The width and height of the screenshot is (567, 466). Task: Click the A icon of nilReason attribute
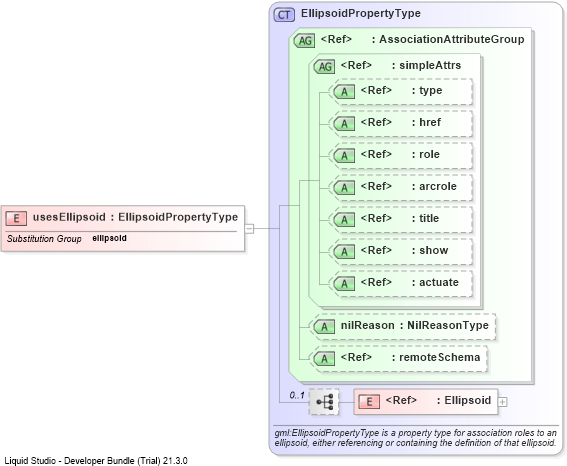[324, 327]
